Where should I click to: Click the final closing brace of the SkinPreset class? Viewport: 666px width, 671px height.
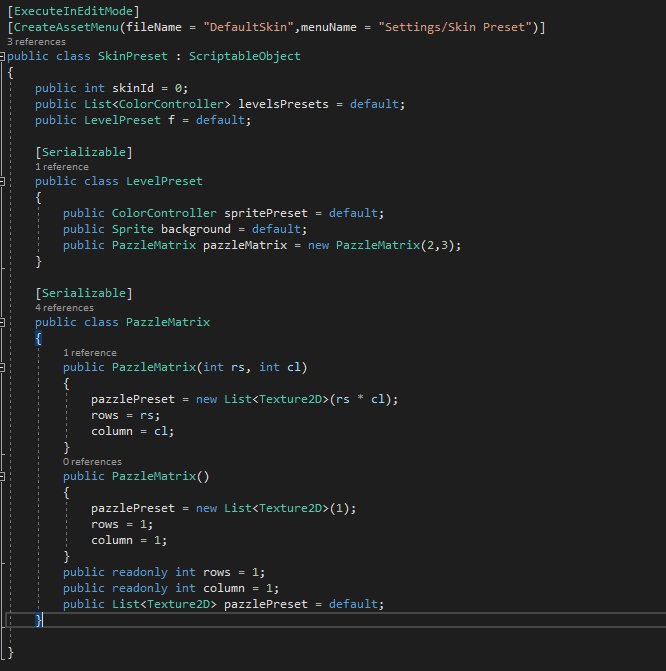[x=11, y=653]
